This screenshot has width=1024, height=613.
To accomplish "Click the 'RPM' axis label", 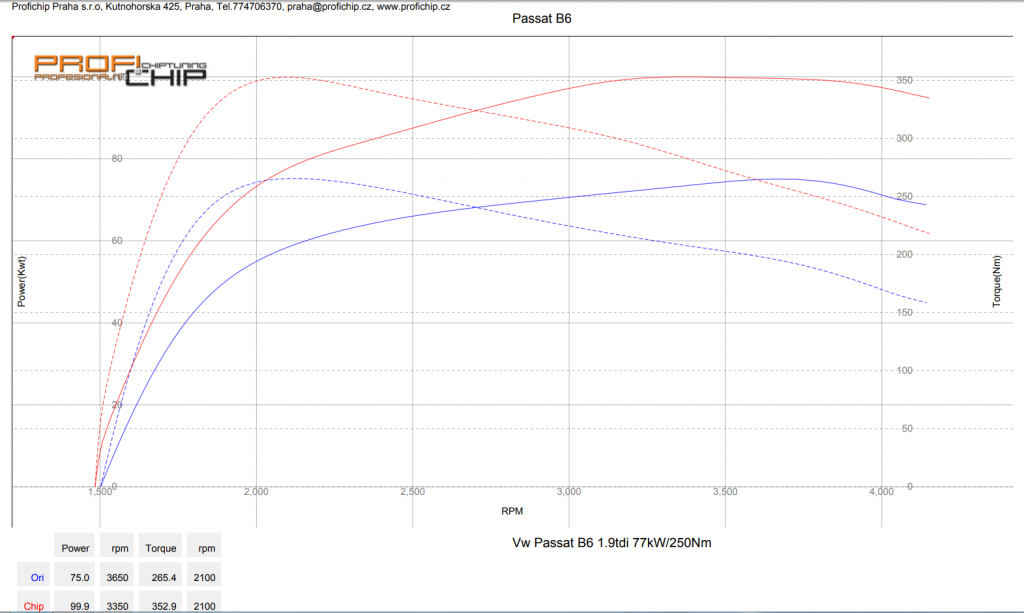I will [512, 511].
